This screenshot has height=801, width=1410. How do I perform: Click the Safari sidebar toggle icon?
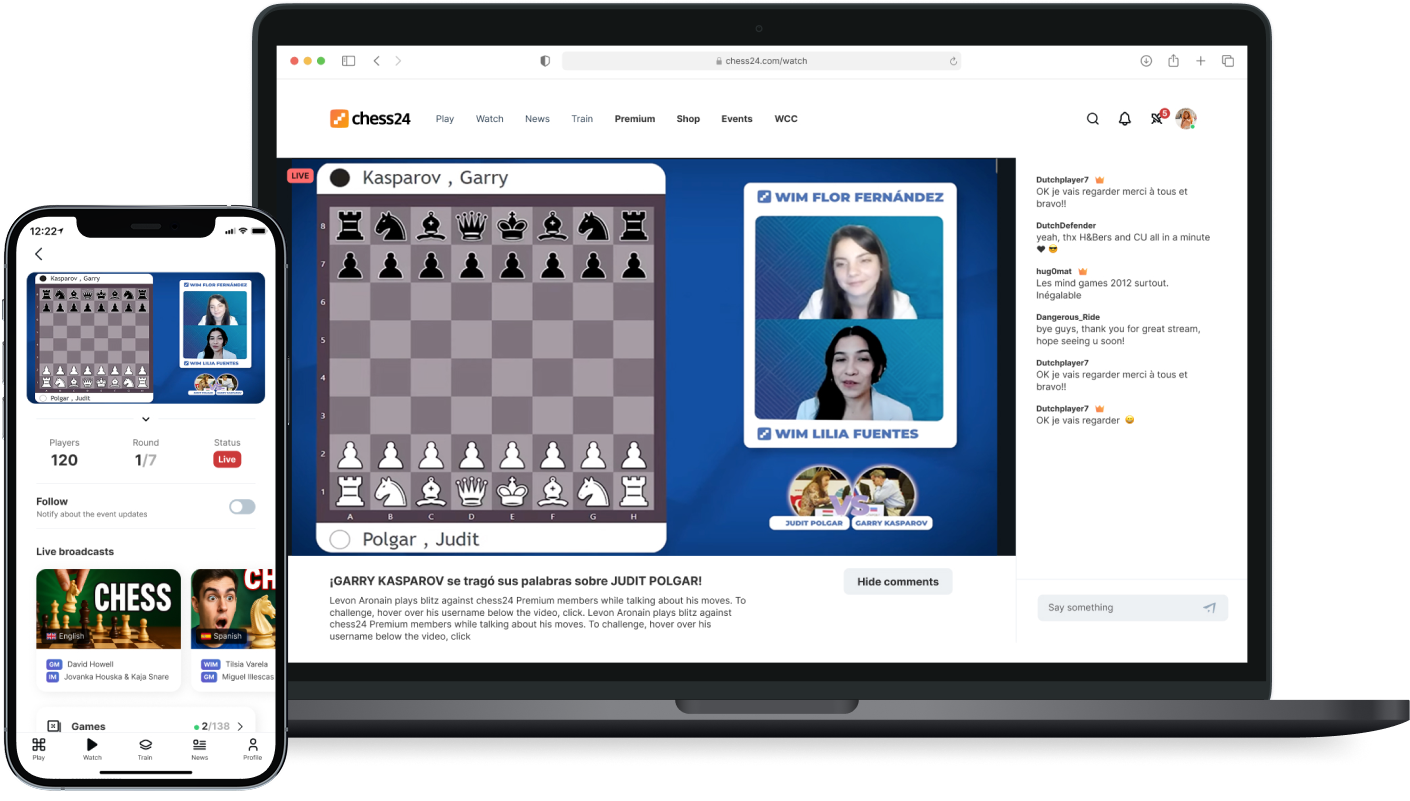(x=348, y=61)
